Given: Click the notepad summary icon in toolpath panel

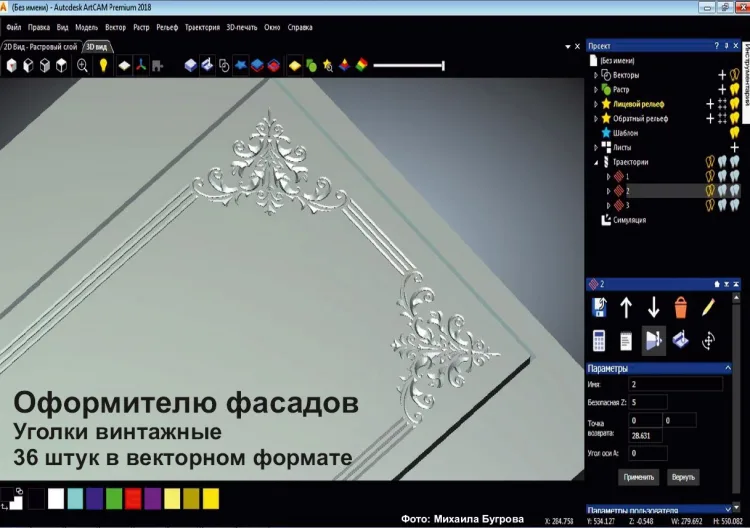Looking at the screenshot, I should (x=626, y=341).
